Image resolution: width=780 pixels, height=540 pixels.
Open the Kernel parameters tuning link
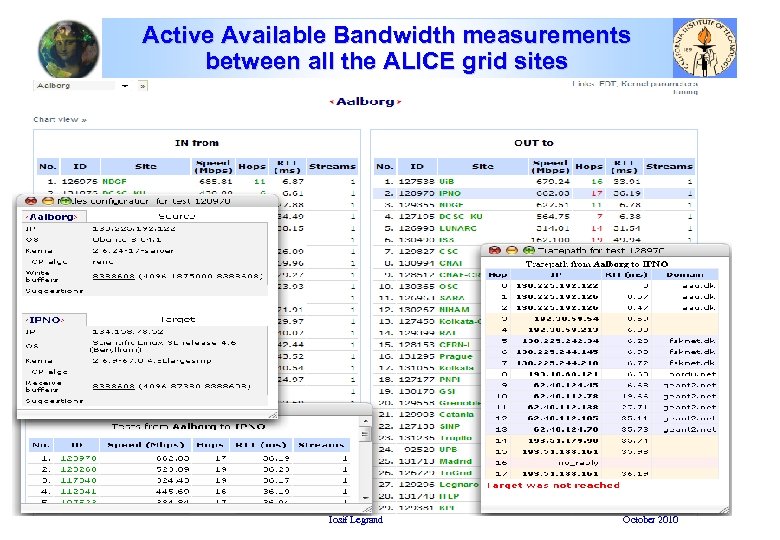659,88
